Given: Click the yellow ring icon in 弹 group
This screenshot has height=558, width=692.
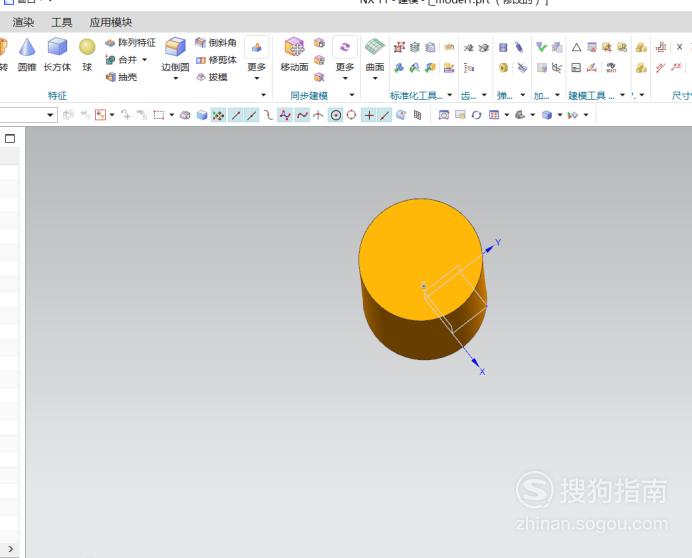Looking at the screenshot, I should (503, 68).
